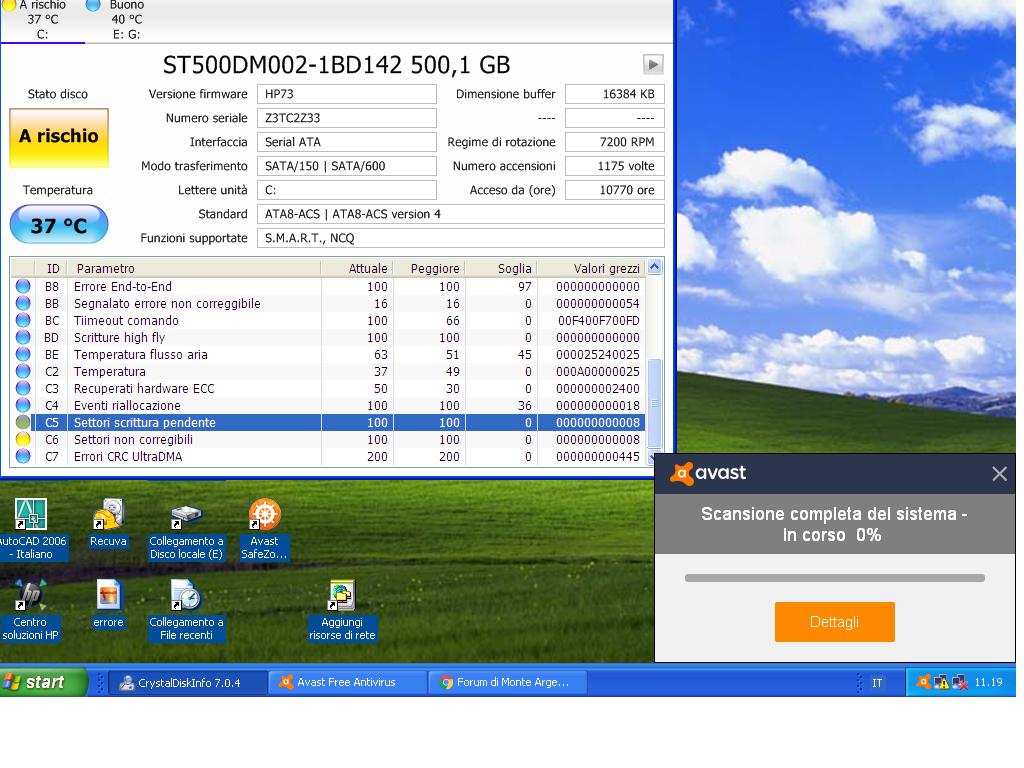Switch to Avast Free Antivirus taskbar item
Image resolution: width=1024 pixels, height=768 pixels.
point(347,682)
